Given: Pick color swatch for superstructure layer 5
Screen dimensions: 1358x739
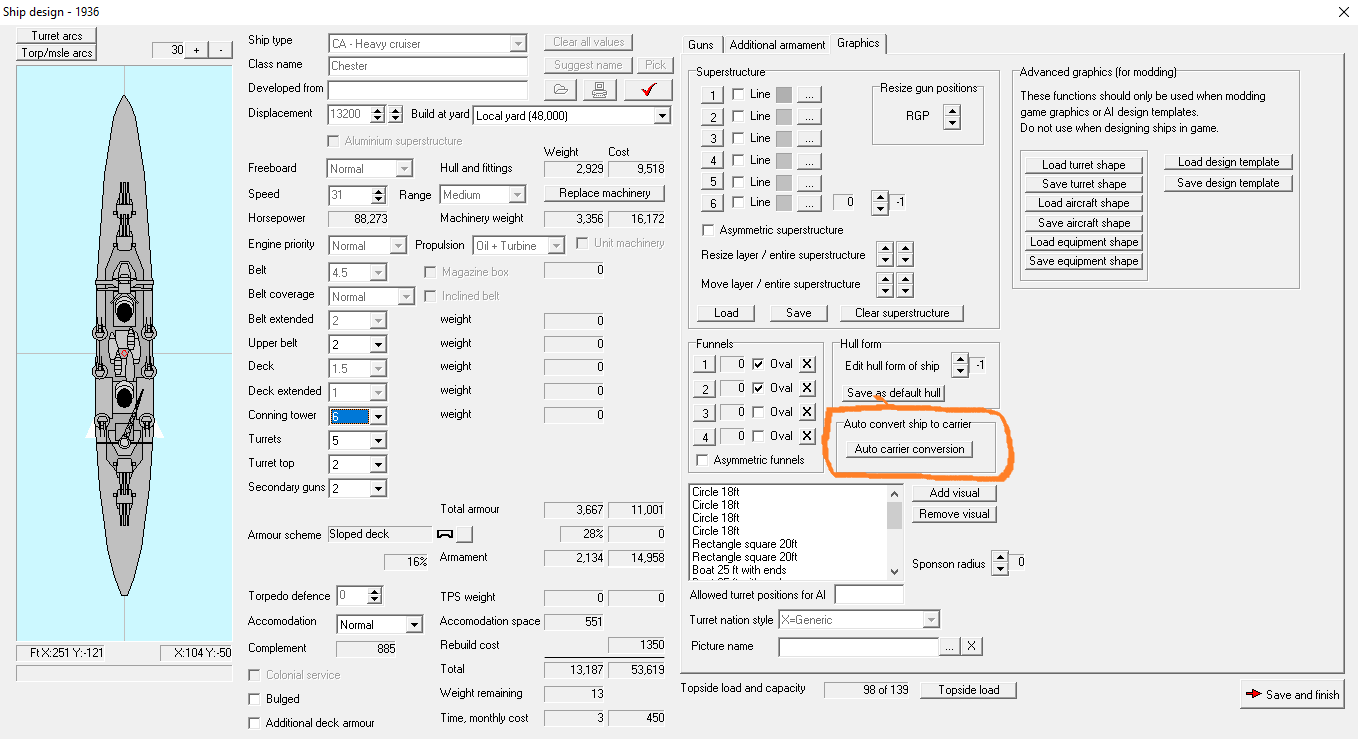Looking at the screenshot, I should click(785, 182).
